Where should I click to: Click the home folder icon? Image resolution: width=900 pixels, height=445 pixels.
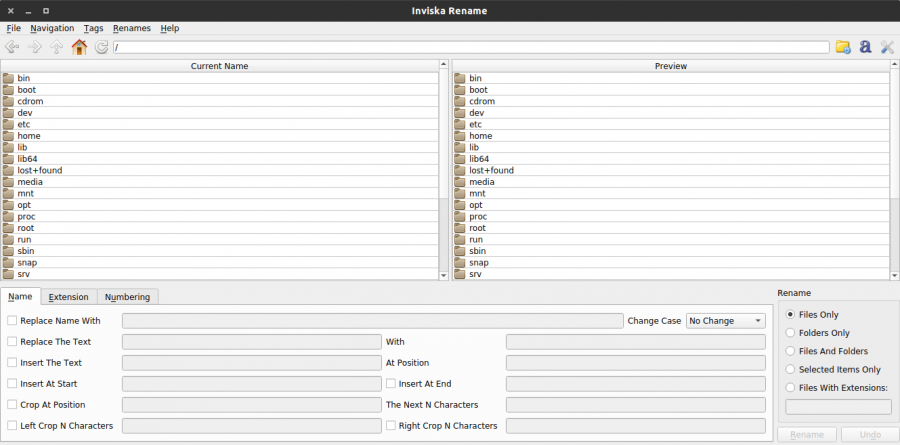pos(79,47)
